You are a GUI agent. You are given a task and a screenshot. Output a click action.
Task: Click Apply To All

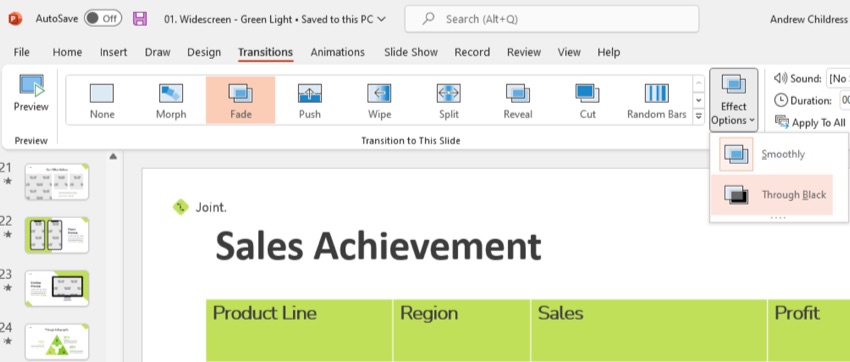click(x=810, y=122)
